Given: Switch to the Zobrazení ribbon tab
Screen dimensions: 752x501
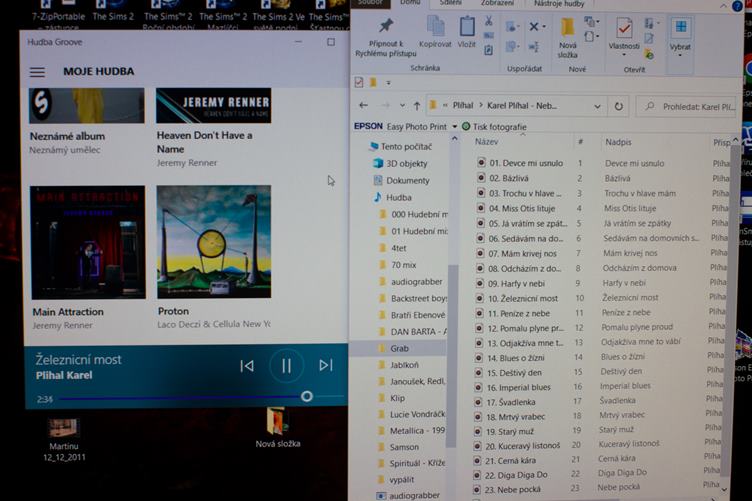Looking at the screenshot, I should click(497, 3).
